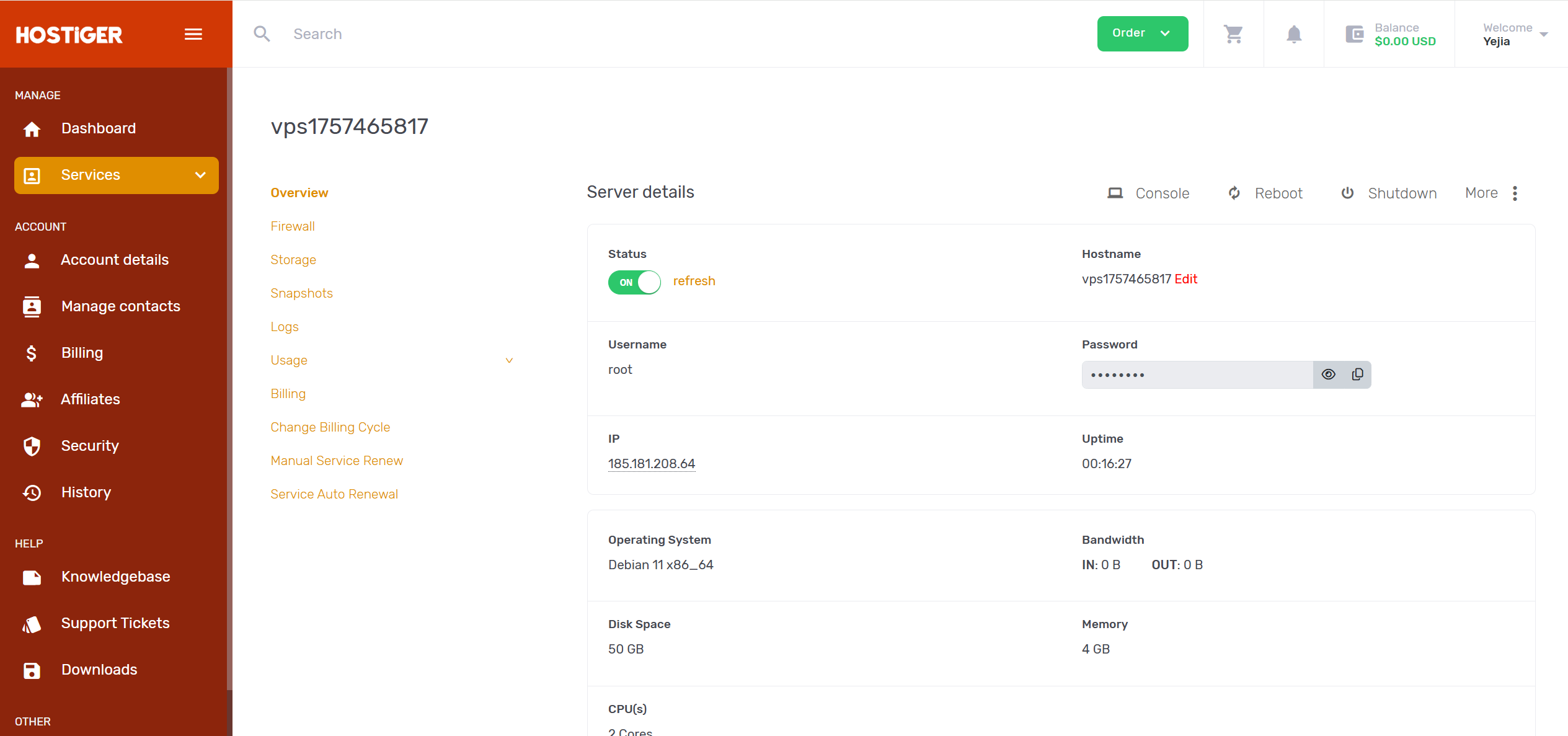Click the Dashboard home icon
Image resolution: width=1568 pixels, height=736 pixels.
(32, 129)
